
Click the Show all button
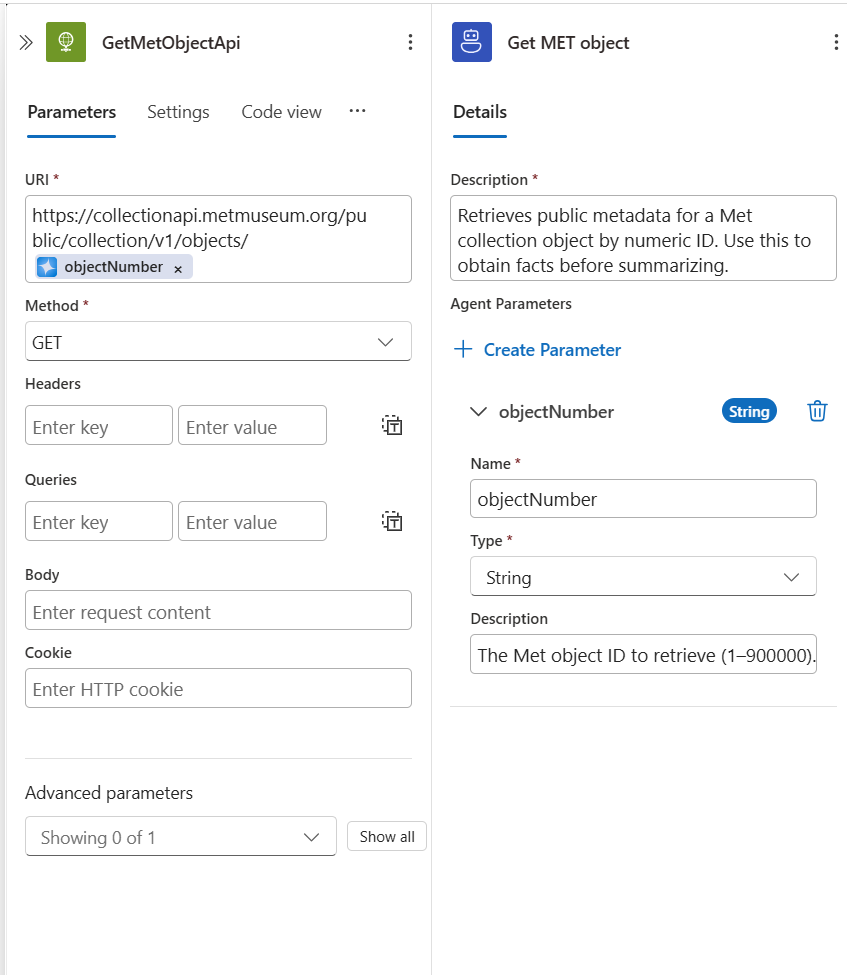386,836
